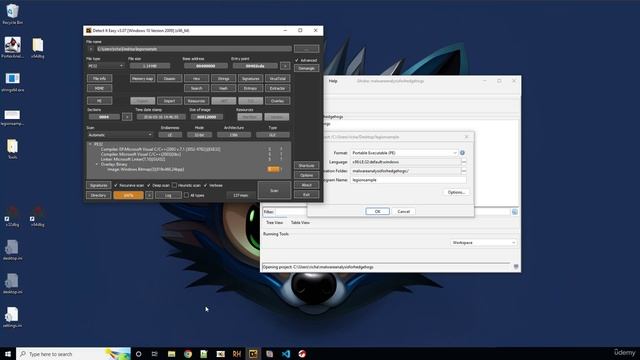
Task: Open the Help menu in Ghidra
Action: (x=333, y=81)
